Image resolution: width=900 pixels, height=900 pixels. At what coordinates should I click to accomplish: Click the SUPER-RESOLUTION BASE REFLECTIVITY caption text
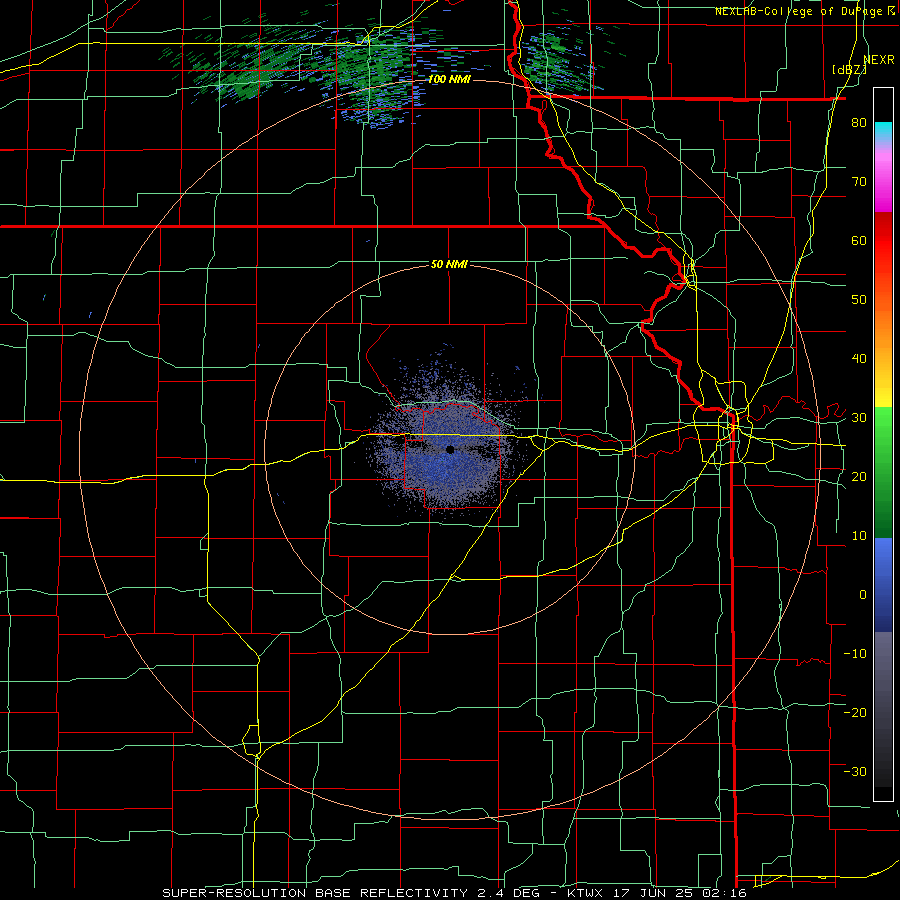(315, 893)
